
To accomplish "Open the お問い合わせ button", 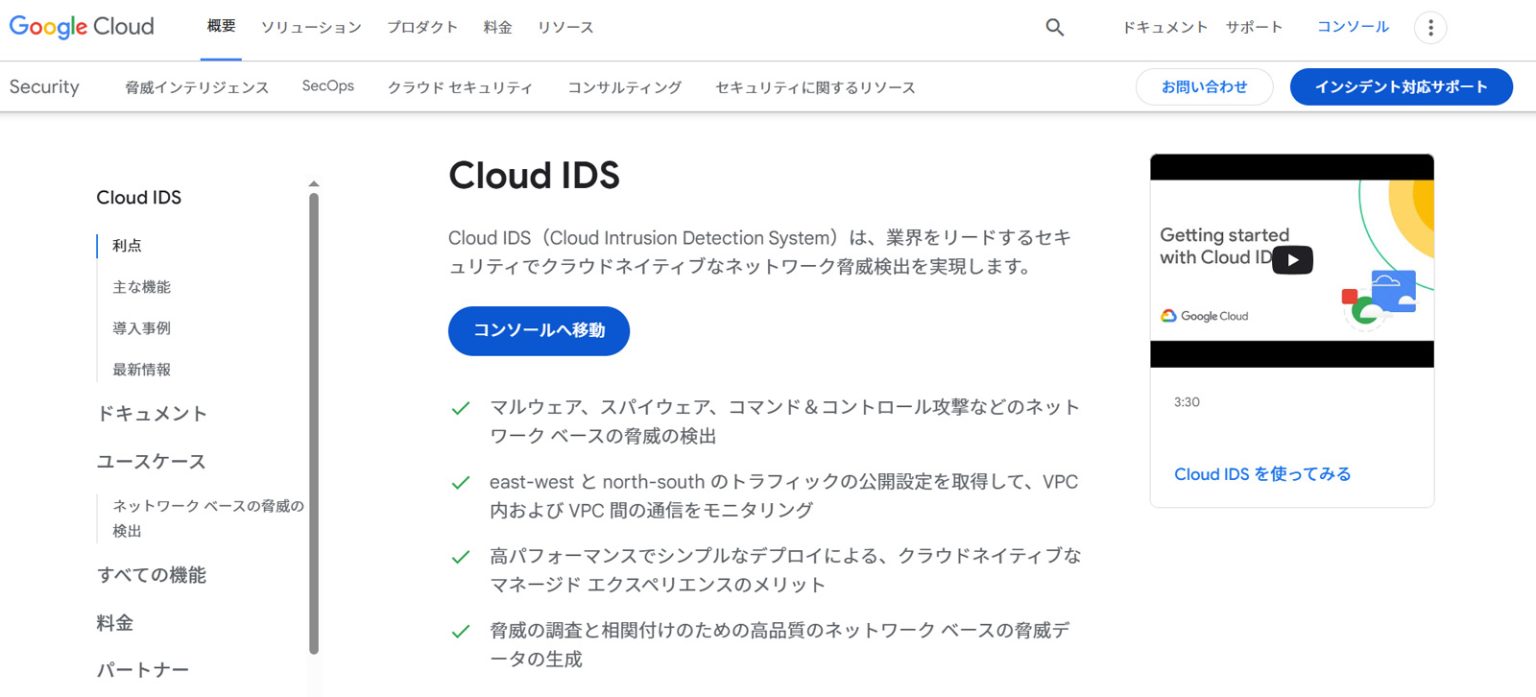I will (x=1204, y=87).
